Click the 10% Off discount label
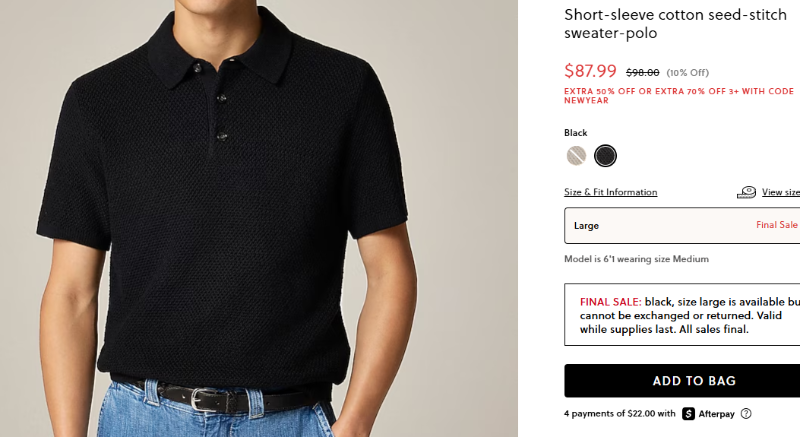The image size is (800, 437). pos(687,72)
